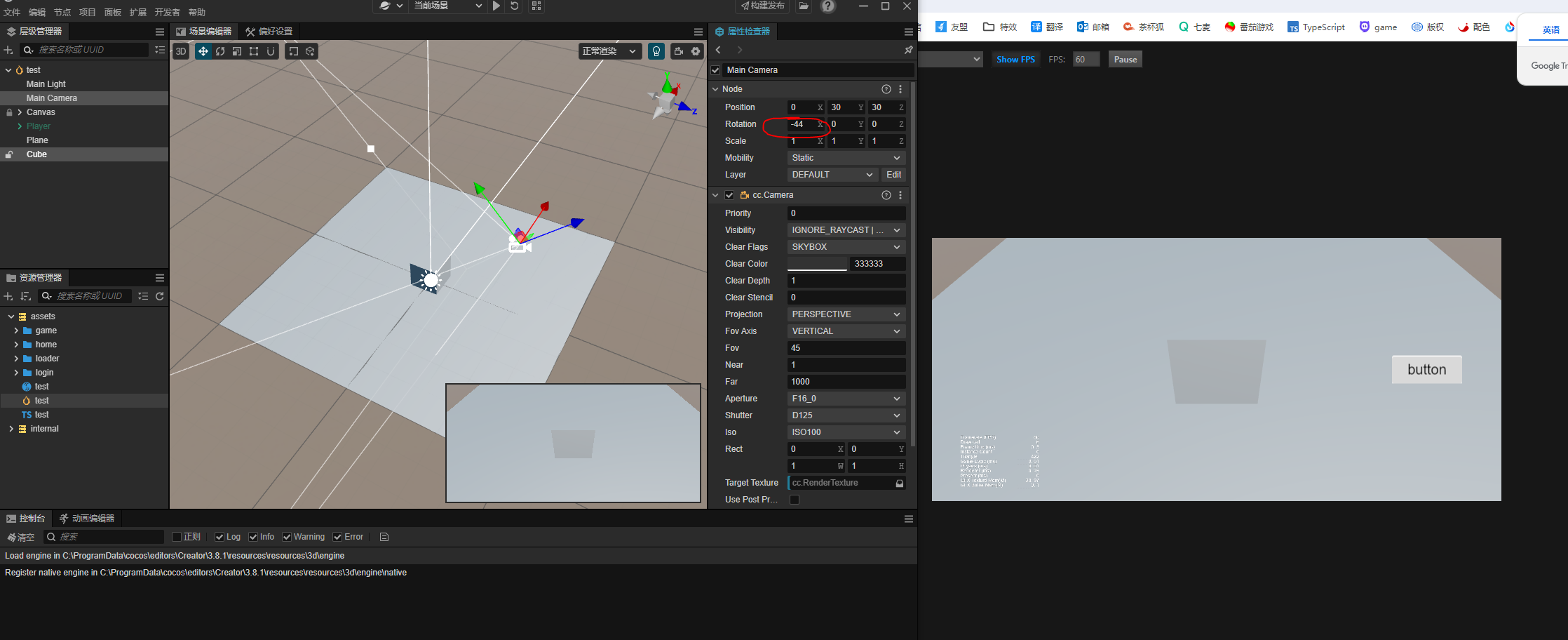Select the scale gizmo tool
Image resolution: width=1568 pixels, height=640 pixels.
pyautogui.click(x=237, y=51)
